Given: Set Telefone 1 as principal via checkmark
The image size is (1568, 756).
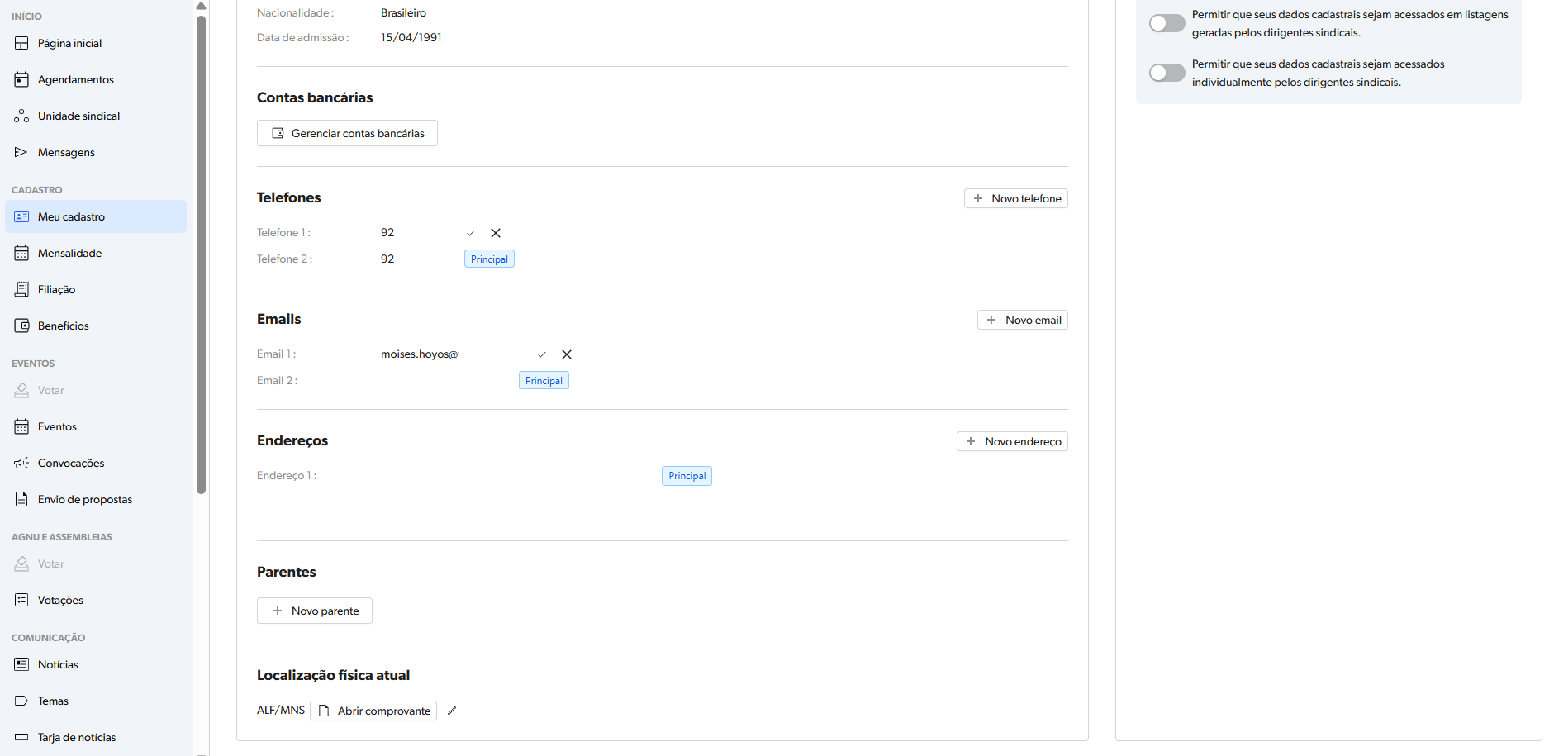Looking at the screenshot, I should pos(471,233).
